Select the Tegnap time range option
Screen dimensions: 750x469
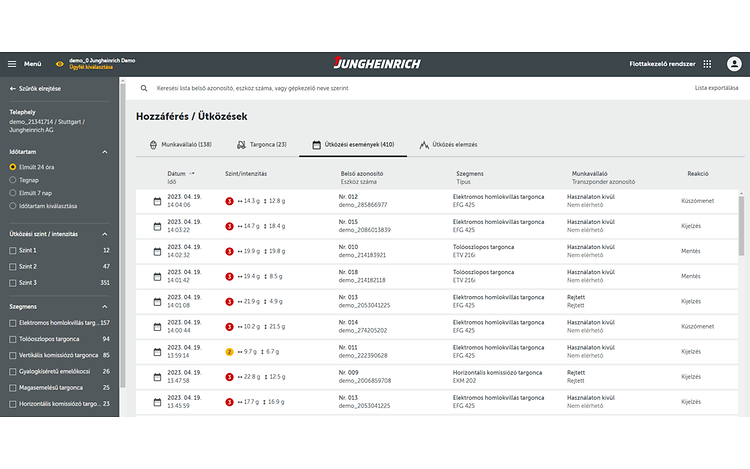pos(12,179)
